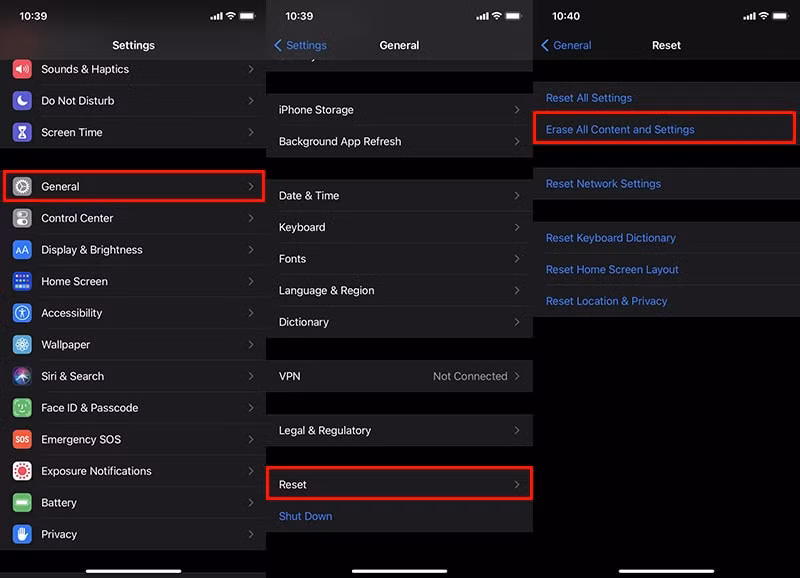Expand the Keyboard row chevron
This screenshot has height=578, width=800.
tap(517, 228)
